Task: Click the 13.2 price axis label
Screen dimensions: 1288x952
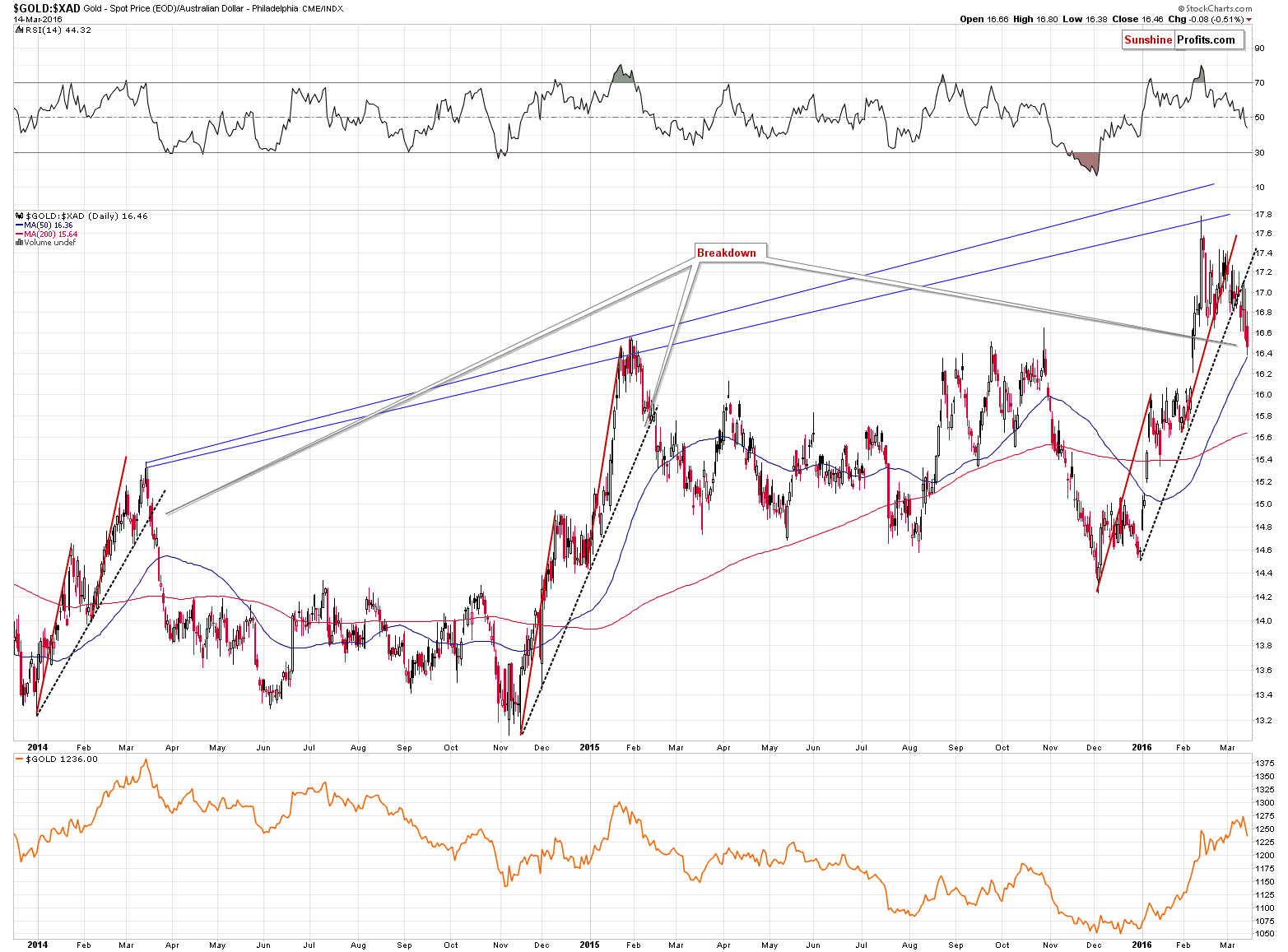Action: [1262, 722]
